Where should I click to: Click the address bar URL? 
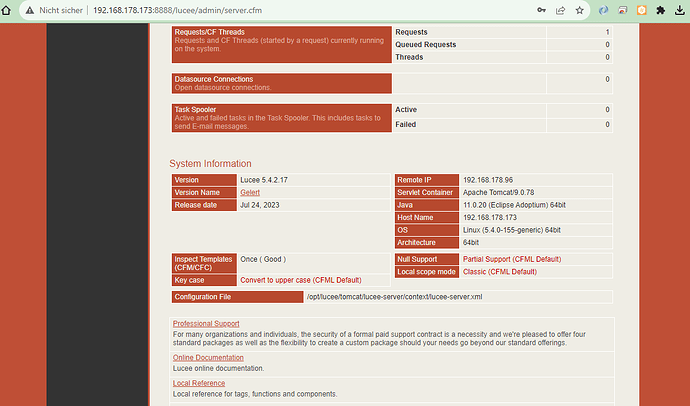coord(177,10)
